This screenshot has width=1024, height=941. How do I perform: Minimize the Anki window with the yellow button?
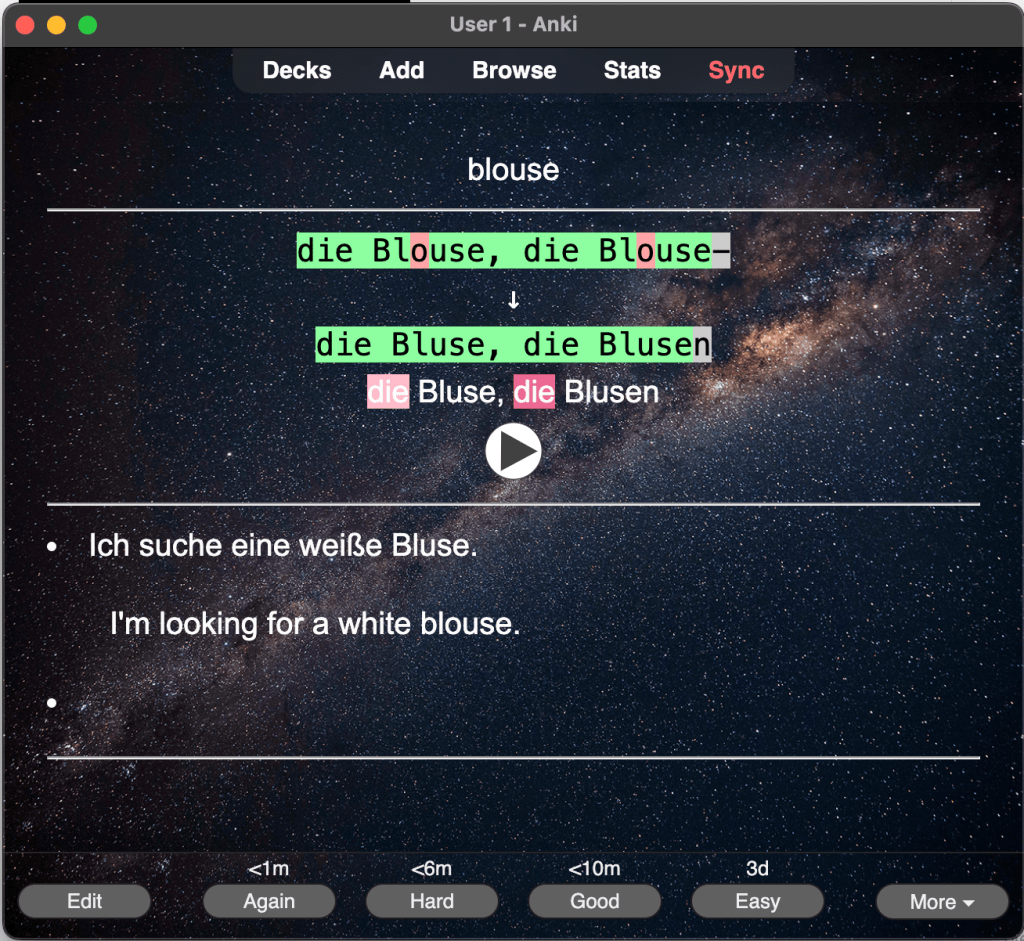click(x=56, y=25)
